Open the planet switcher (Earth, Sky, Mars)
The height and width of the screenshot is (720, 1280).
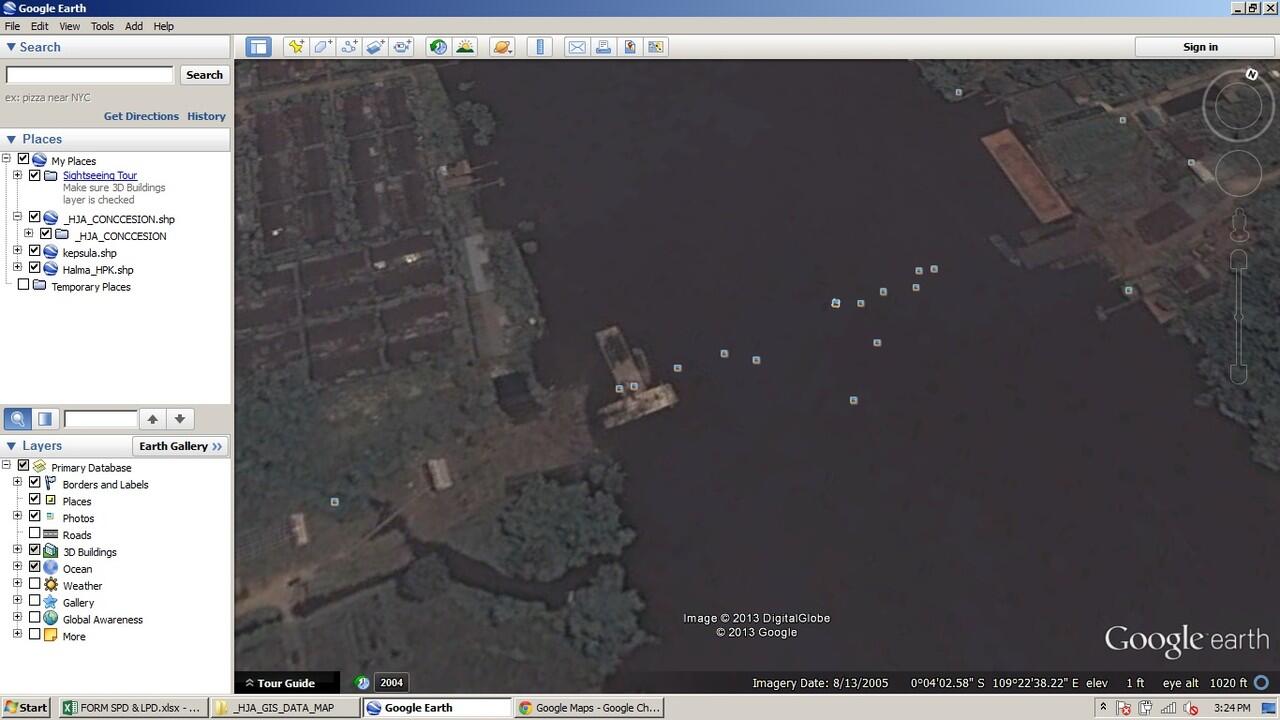502,47
